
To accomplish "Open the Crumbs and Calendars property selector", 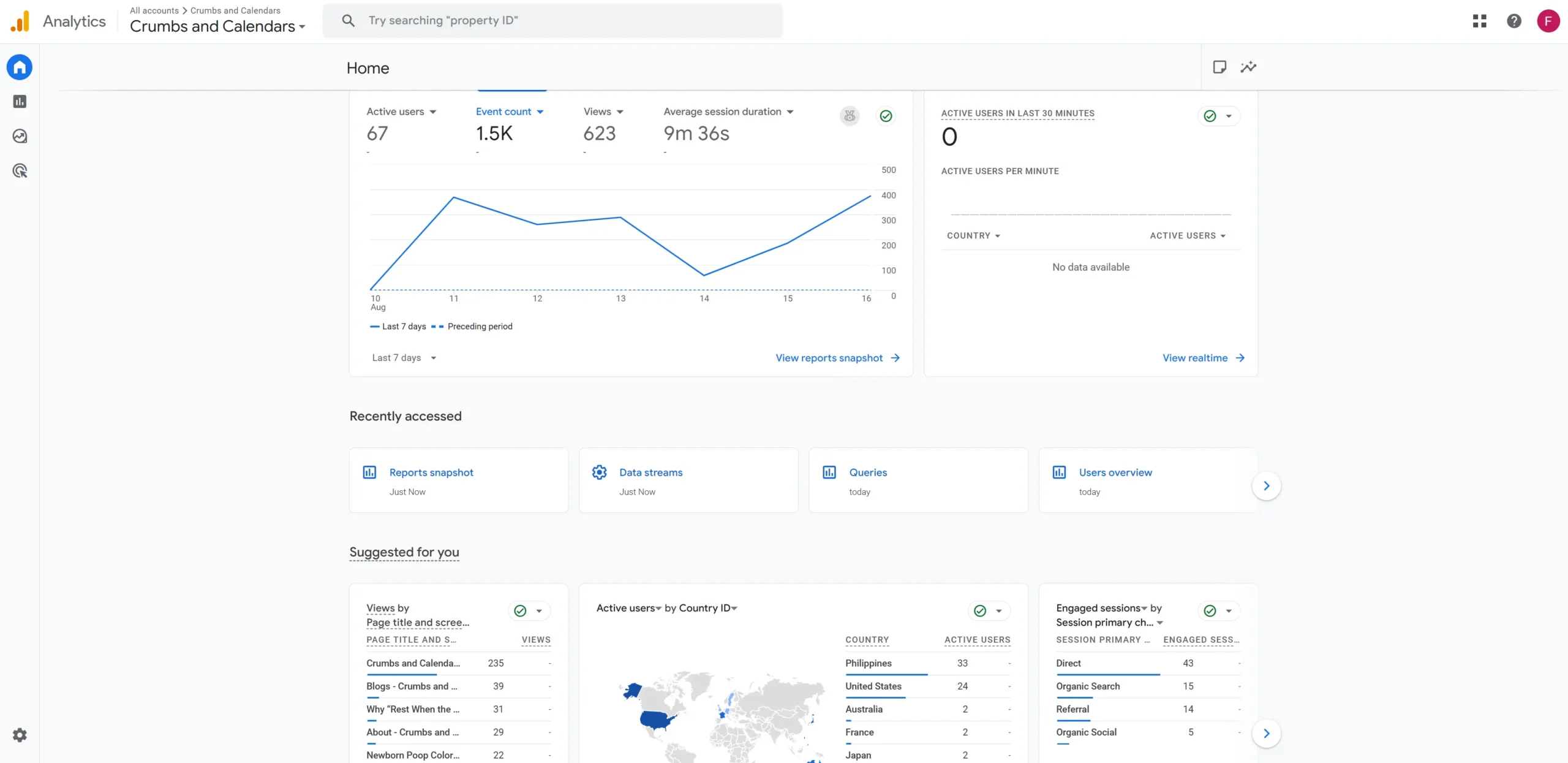I will 217,26.
